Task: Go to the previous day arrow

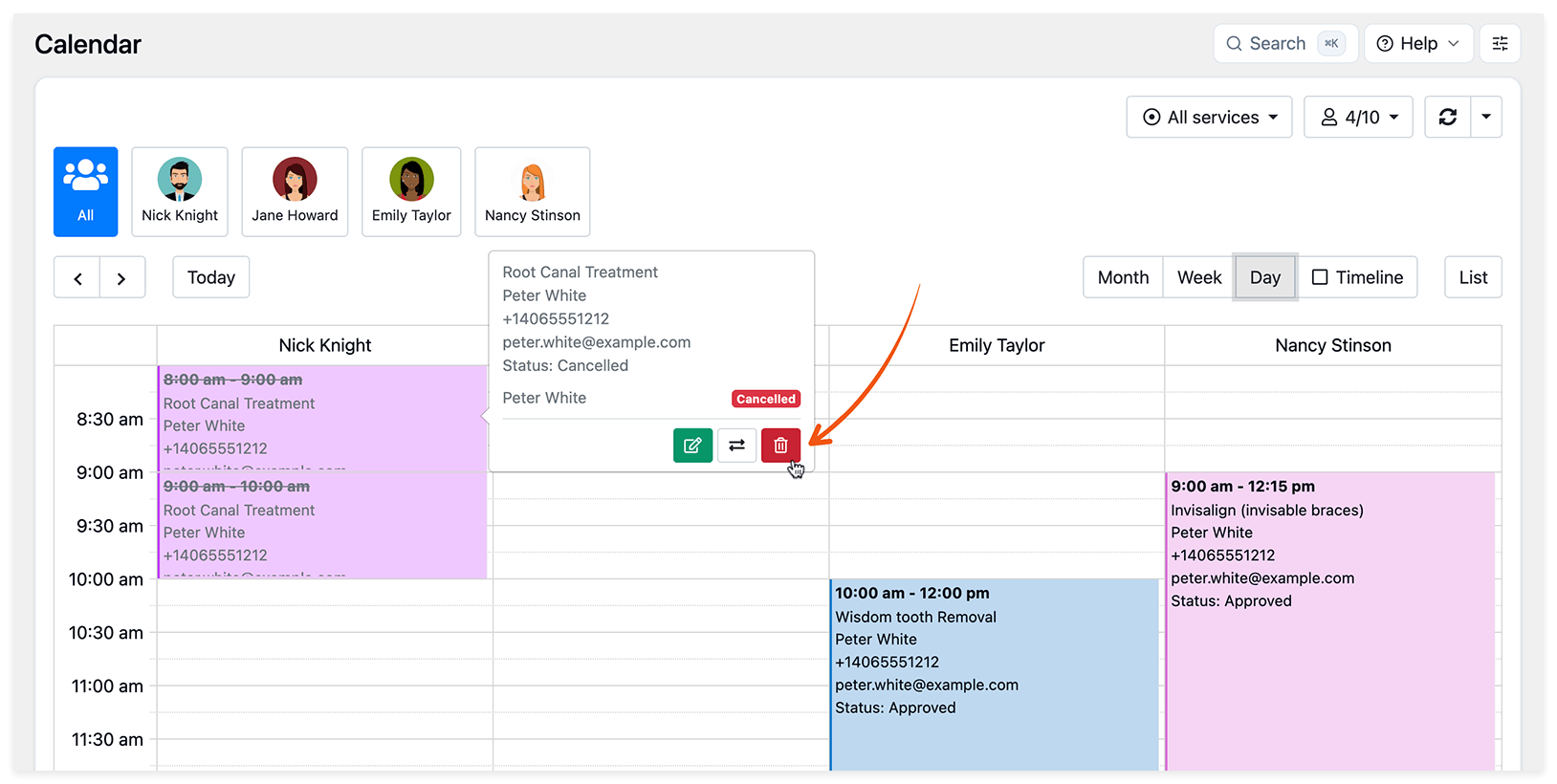Action: click(x=77, y=278)
